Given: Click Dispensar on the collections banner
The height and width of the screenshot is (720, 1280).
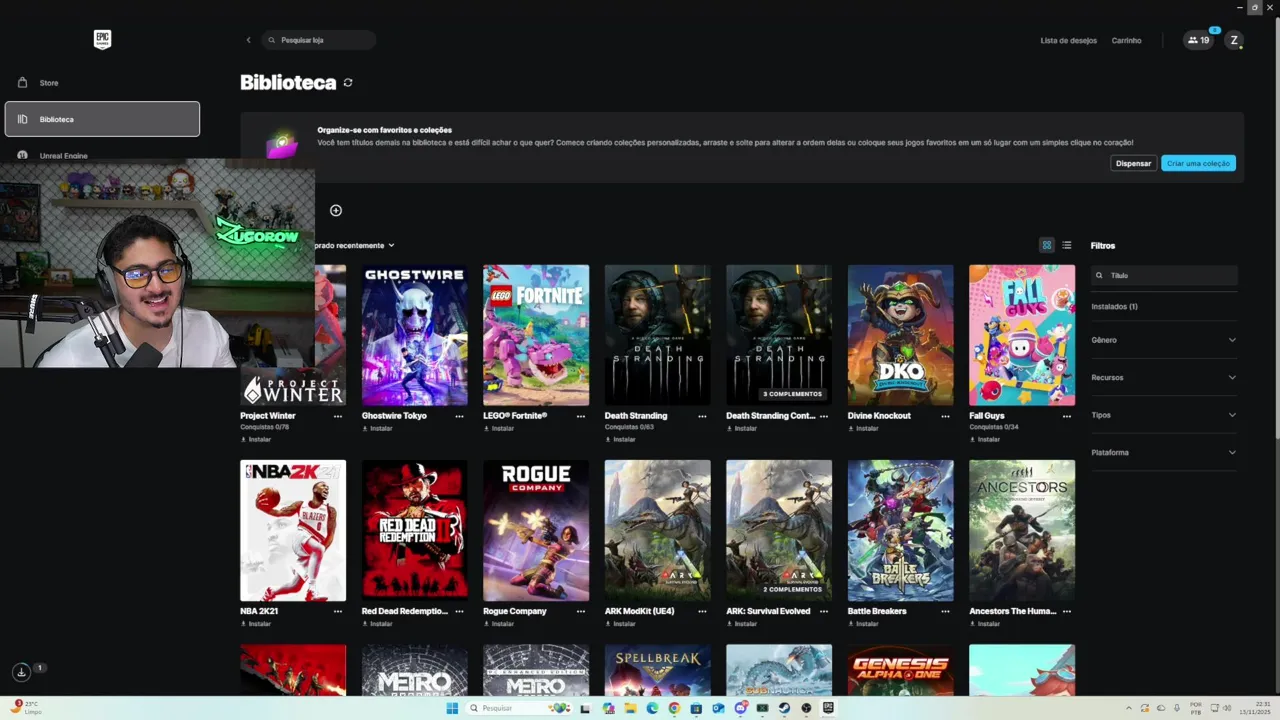Looking at the screenshot, I should pyautogui.click(x=1133, y=163).
